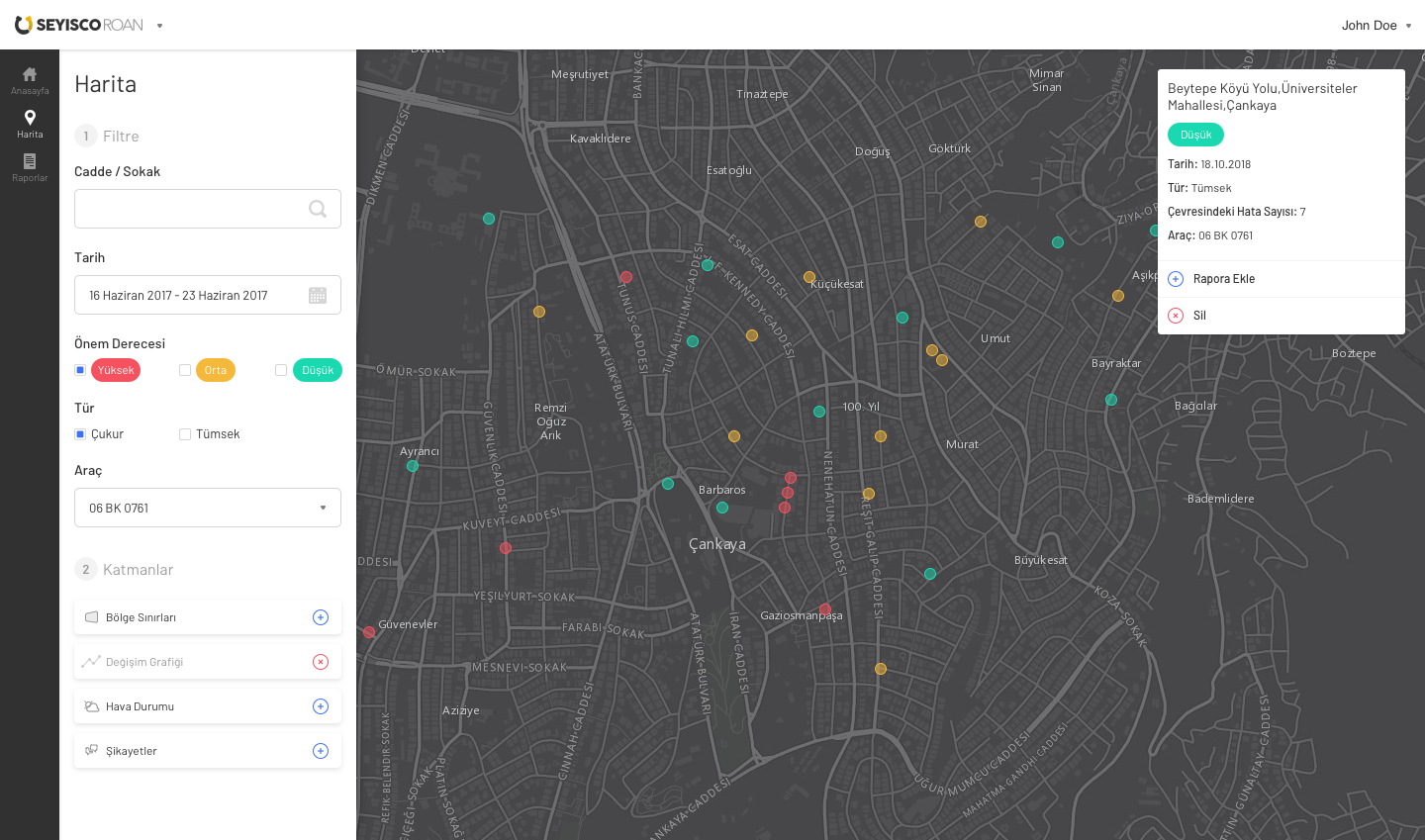Click the Değişim Grafiği chart icon
The height and width of the screenshot is (840, 1425).
pyautogui.click(x=92, y=662)
